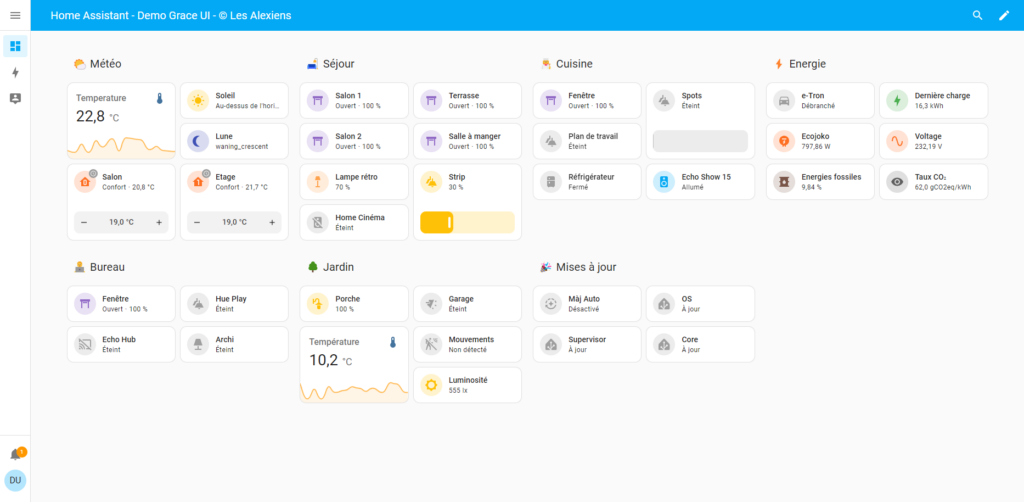Click the Core update icon
Viewport: 1024px width, 502px height.
click(x=664, y=345)
